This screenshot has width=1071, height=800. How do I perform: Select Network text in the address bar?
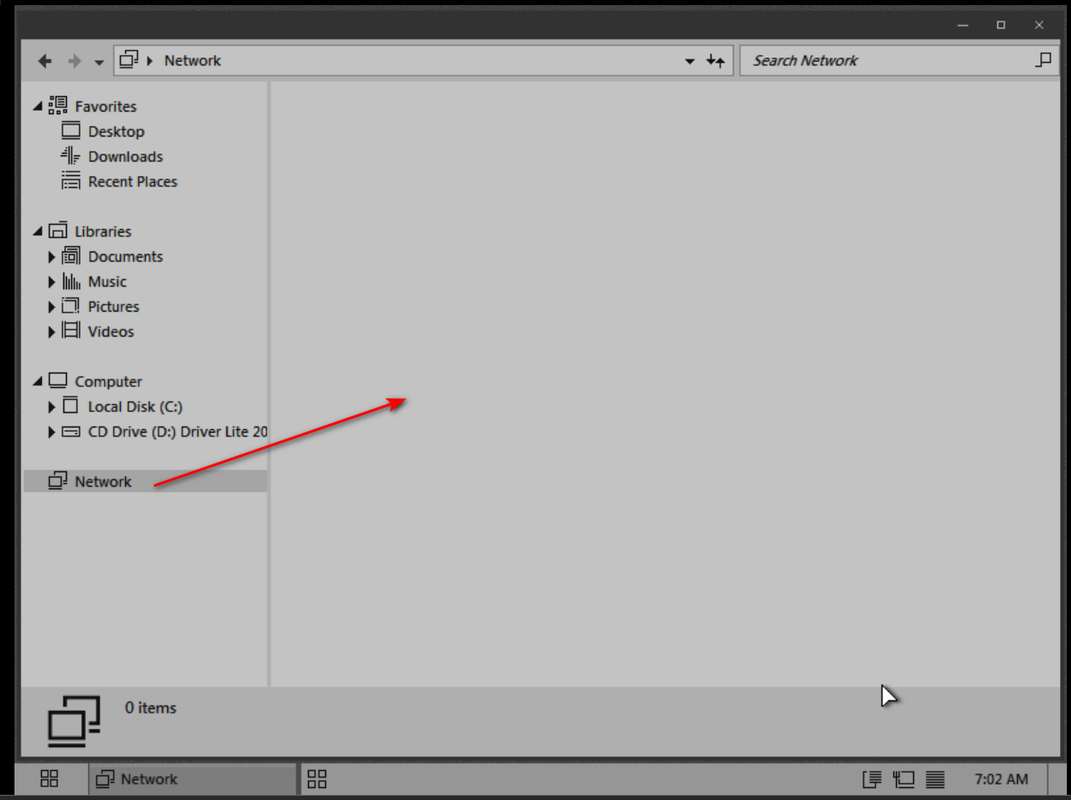click(x=192, y=61)
